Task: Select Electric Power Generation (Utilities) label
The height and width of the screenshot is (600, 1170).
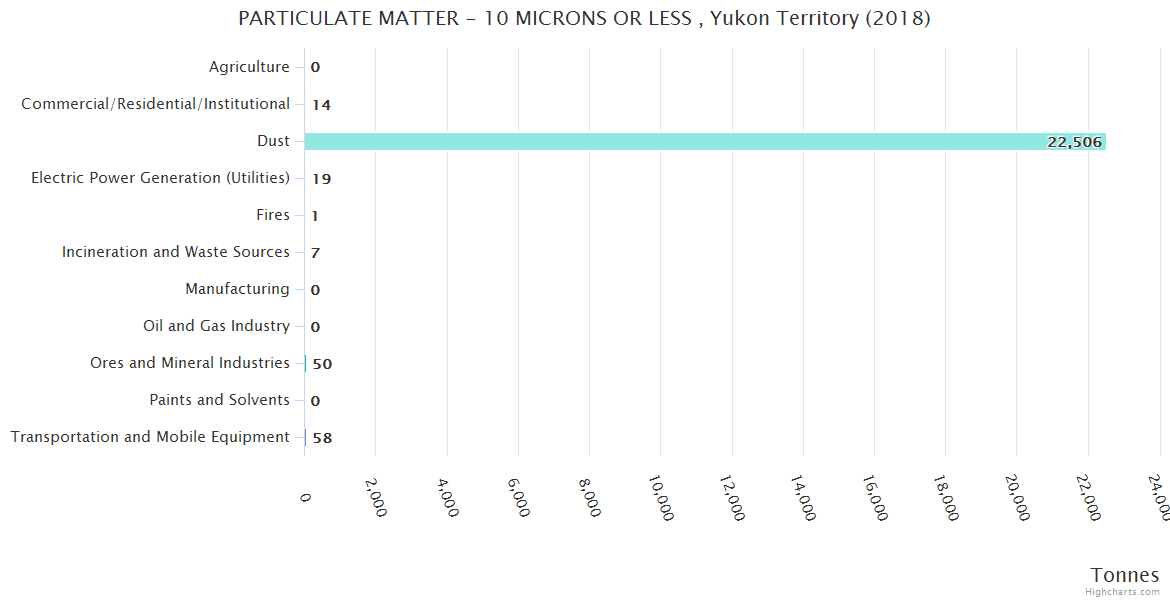Action: (161, 178)
